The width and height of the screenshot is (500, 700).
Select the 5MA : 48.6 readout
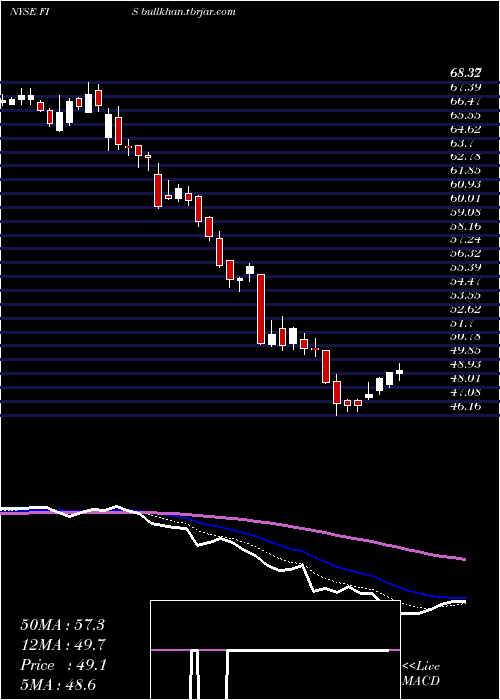point(58,684)
